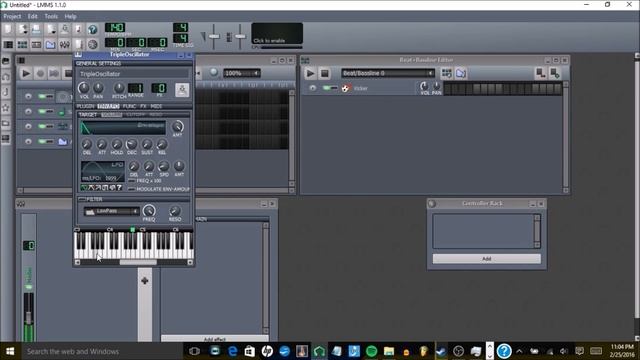Show hidden icons in the system tray
This screenshot has width=640, height=360.
519,351
